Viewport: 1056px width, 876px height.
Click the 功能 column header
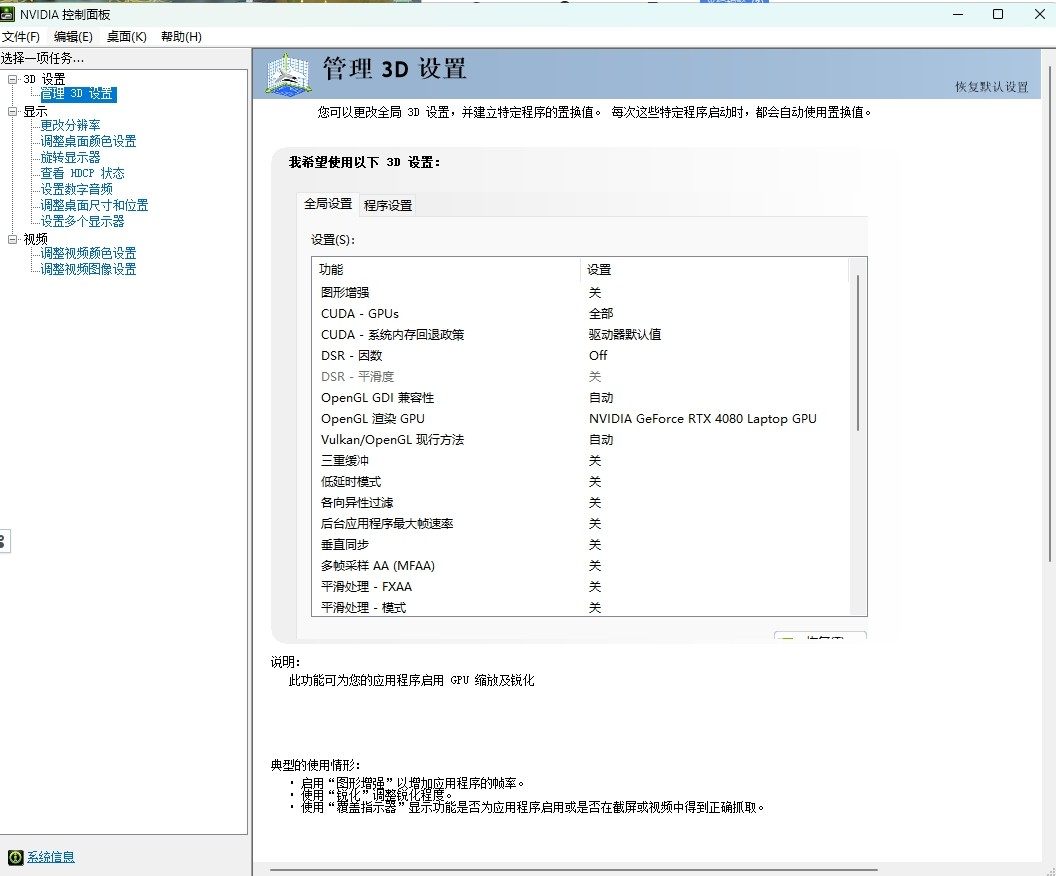pos(446,269)
